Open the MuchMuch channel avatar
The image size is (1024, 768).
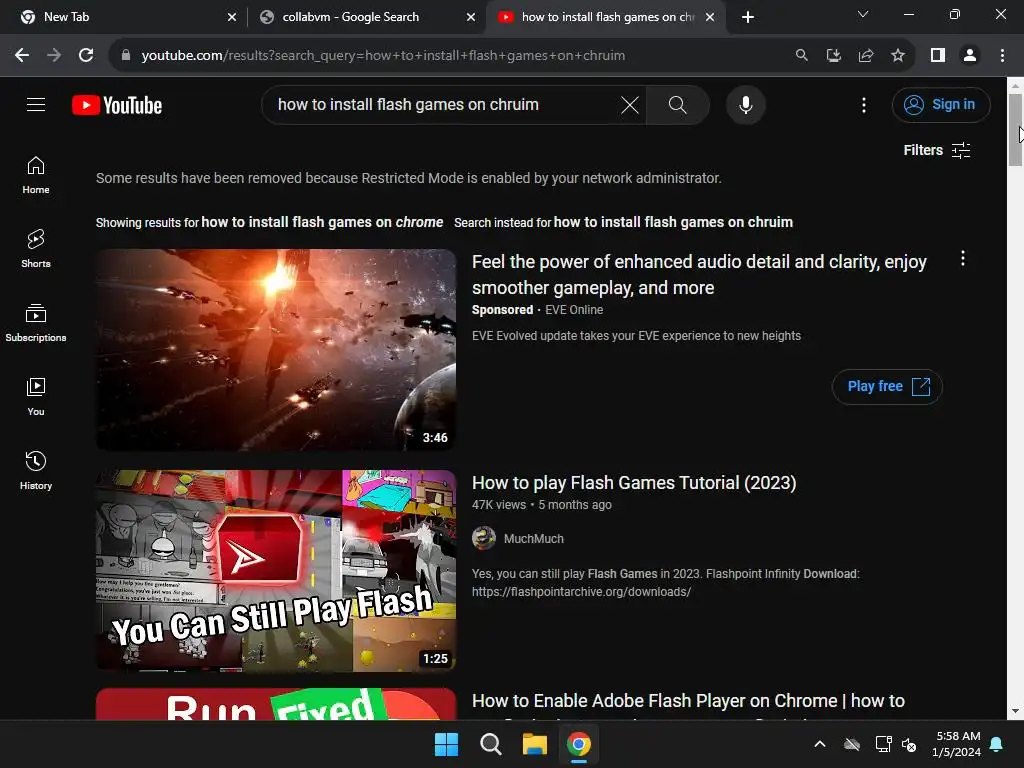click(484, 538)
